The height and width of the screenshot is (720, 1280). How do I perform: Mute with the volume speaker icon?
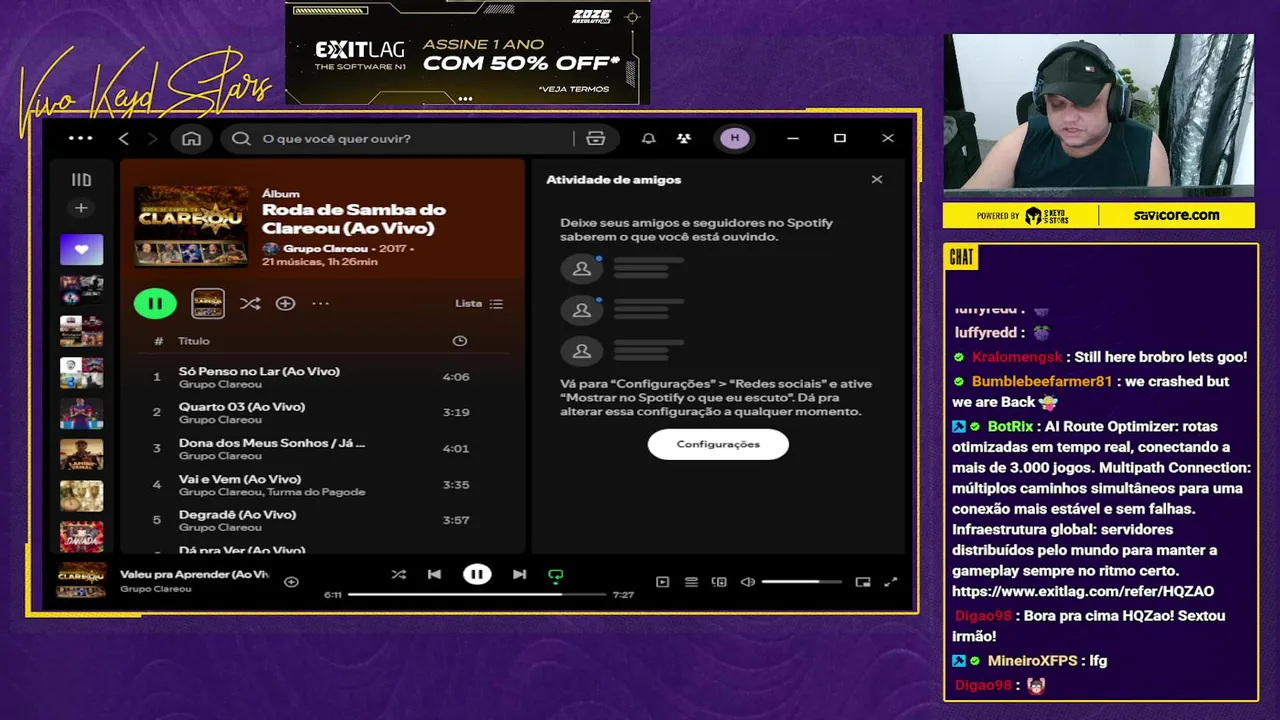coord(747,582)
